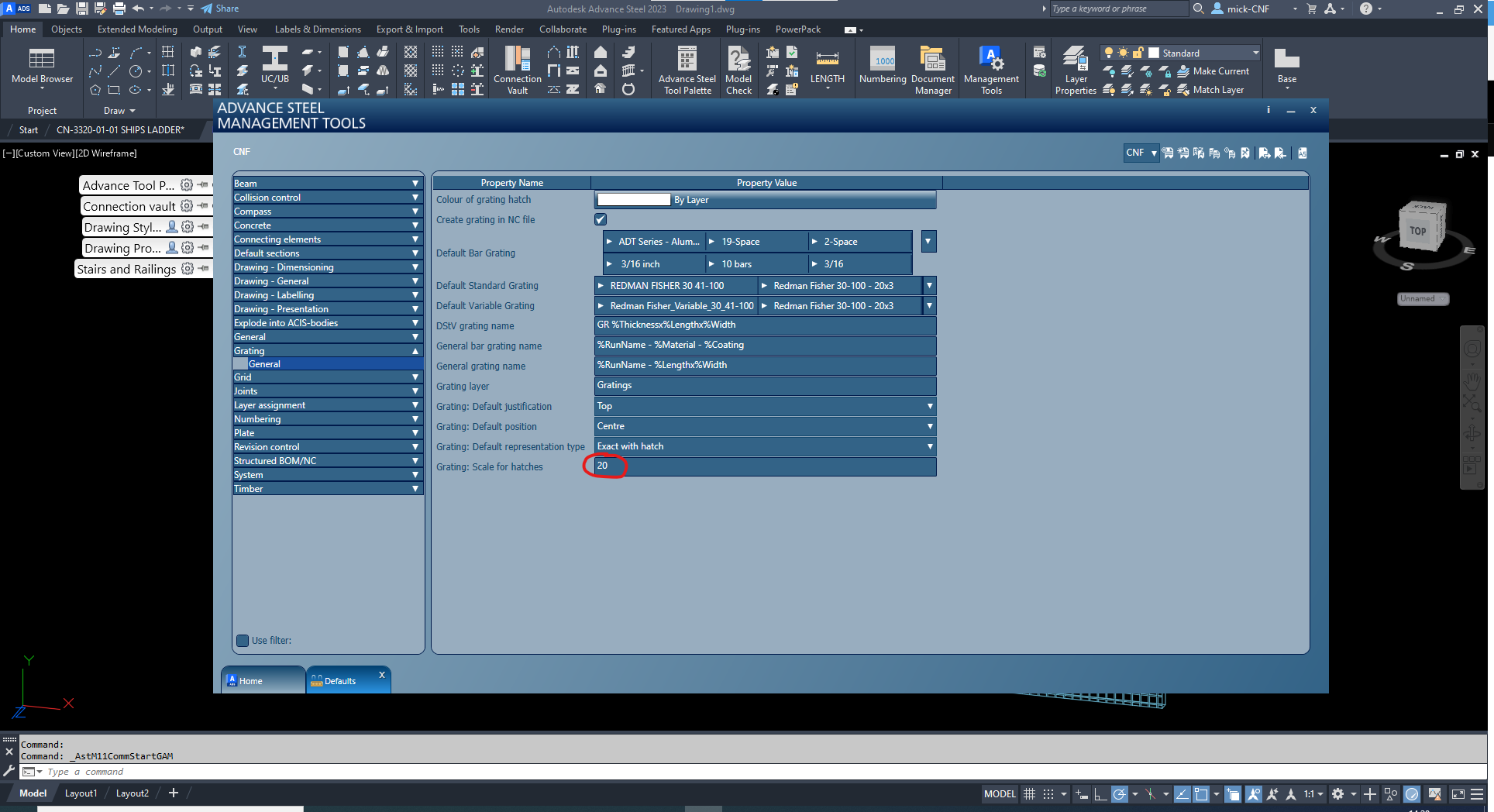Click the Share button in title bar
This screenshot has width=1494, height=812.
pos(220,9)
